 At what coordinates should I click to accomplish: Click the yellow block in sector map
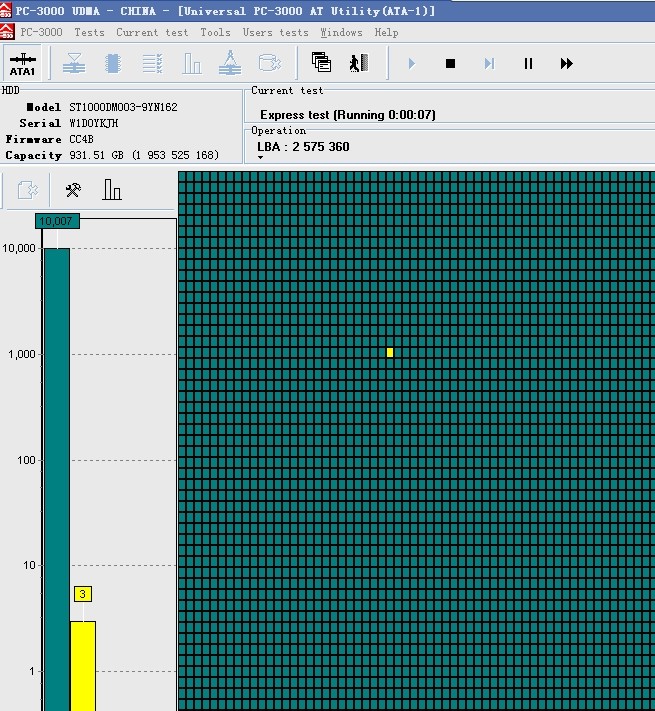pyautogui.click(x=390, y=352)
